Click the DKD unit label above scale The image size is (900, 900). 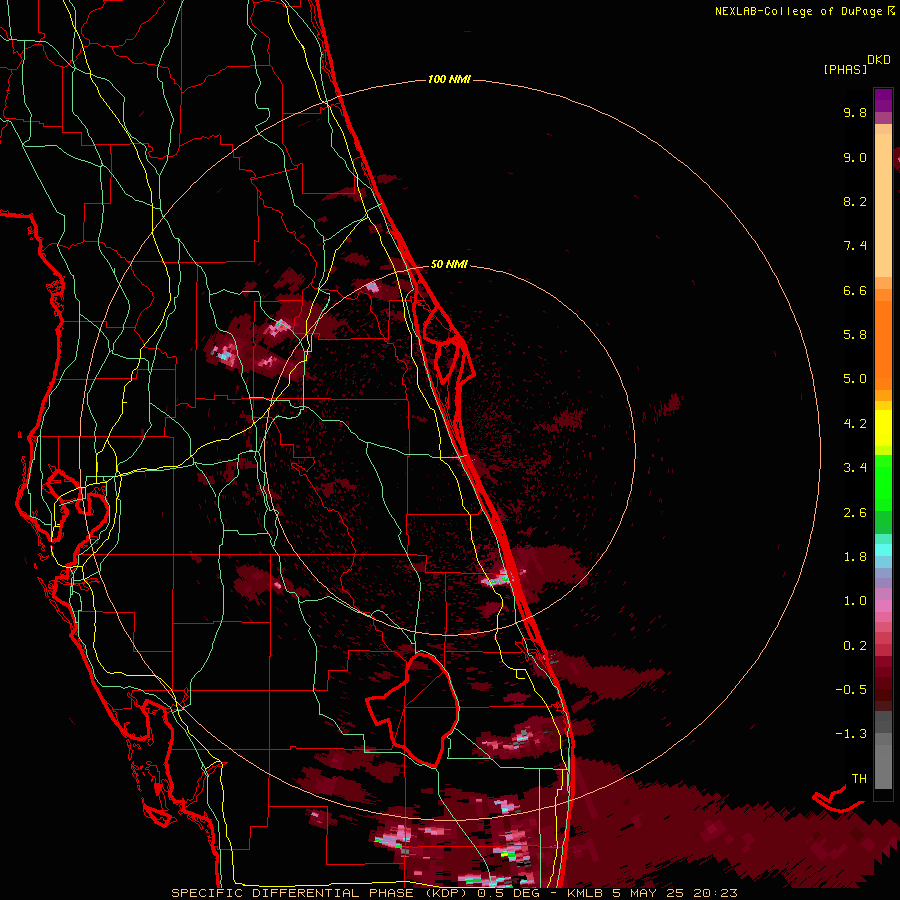tap(879, 60)
